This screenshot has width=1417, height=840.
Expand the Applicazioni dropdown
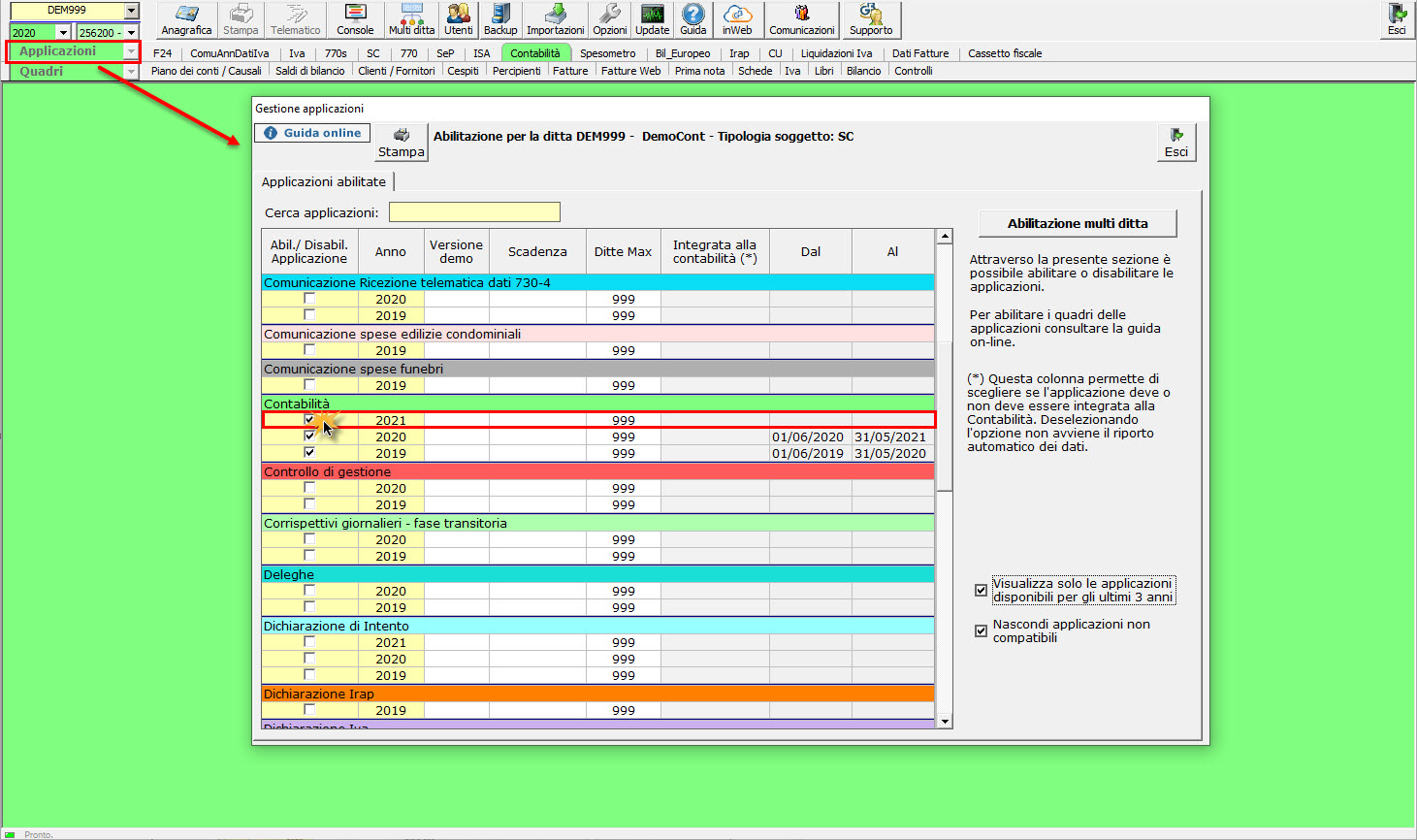[x=131, y=51]
